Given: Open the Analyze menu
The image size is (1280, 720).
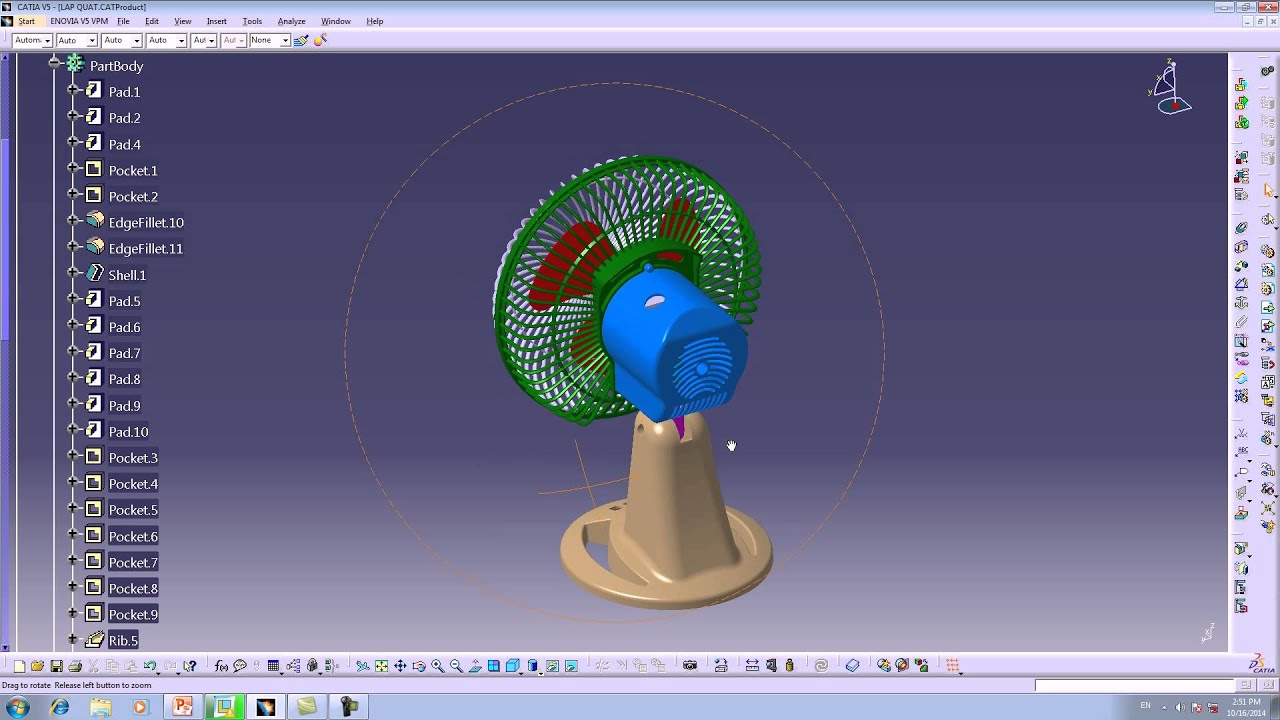Looking at the screenshot, I should (291, 21).
